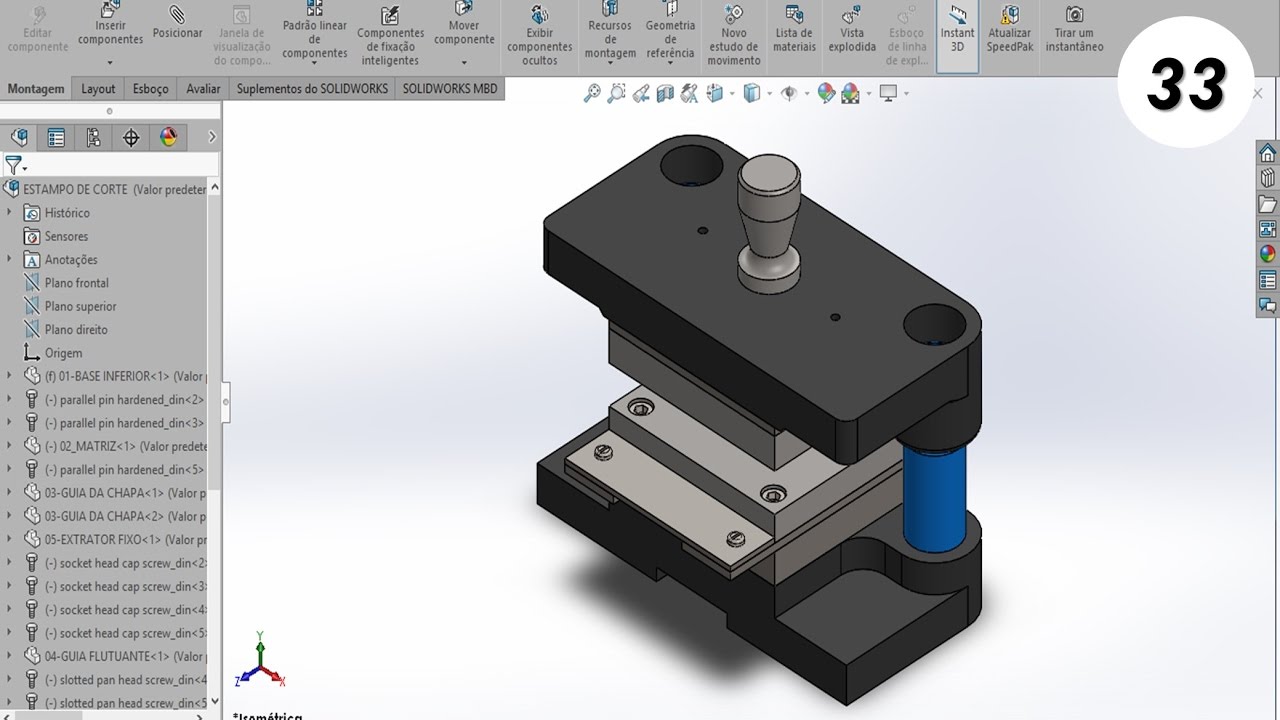The height and width of the screenshot is (720, 1280).
Task: Click the blue guide pin in the model
Action: 934,497
